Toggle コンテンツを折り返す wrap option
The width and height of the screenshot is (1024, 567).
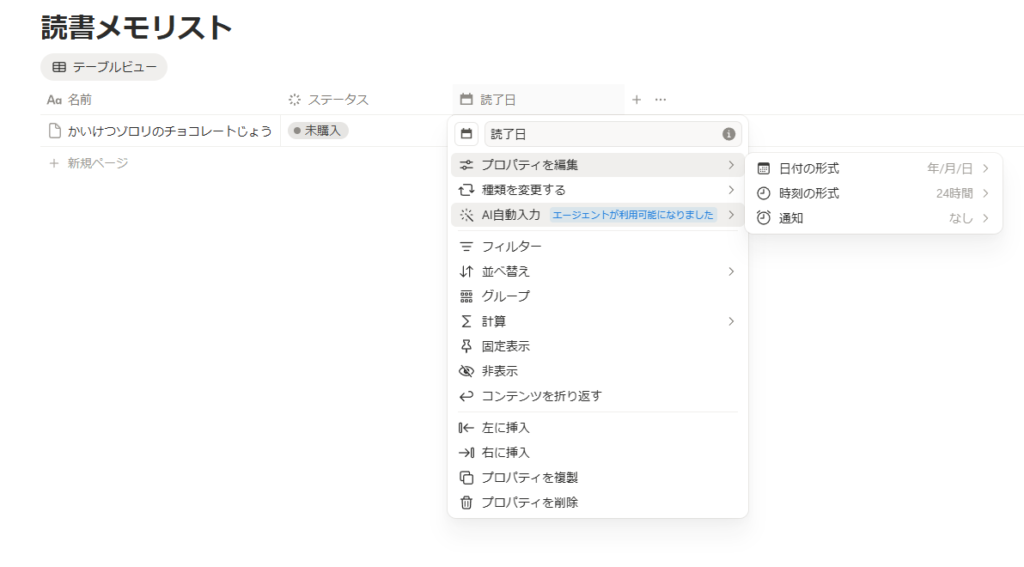(x=541, y=396)
